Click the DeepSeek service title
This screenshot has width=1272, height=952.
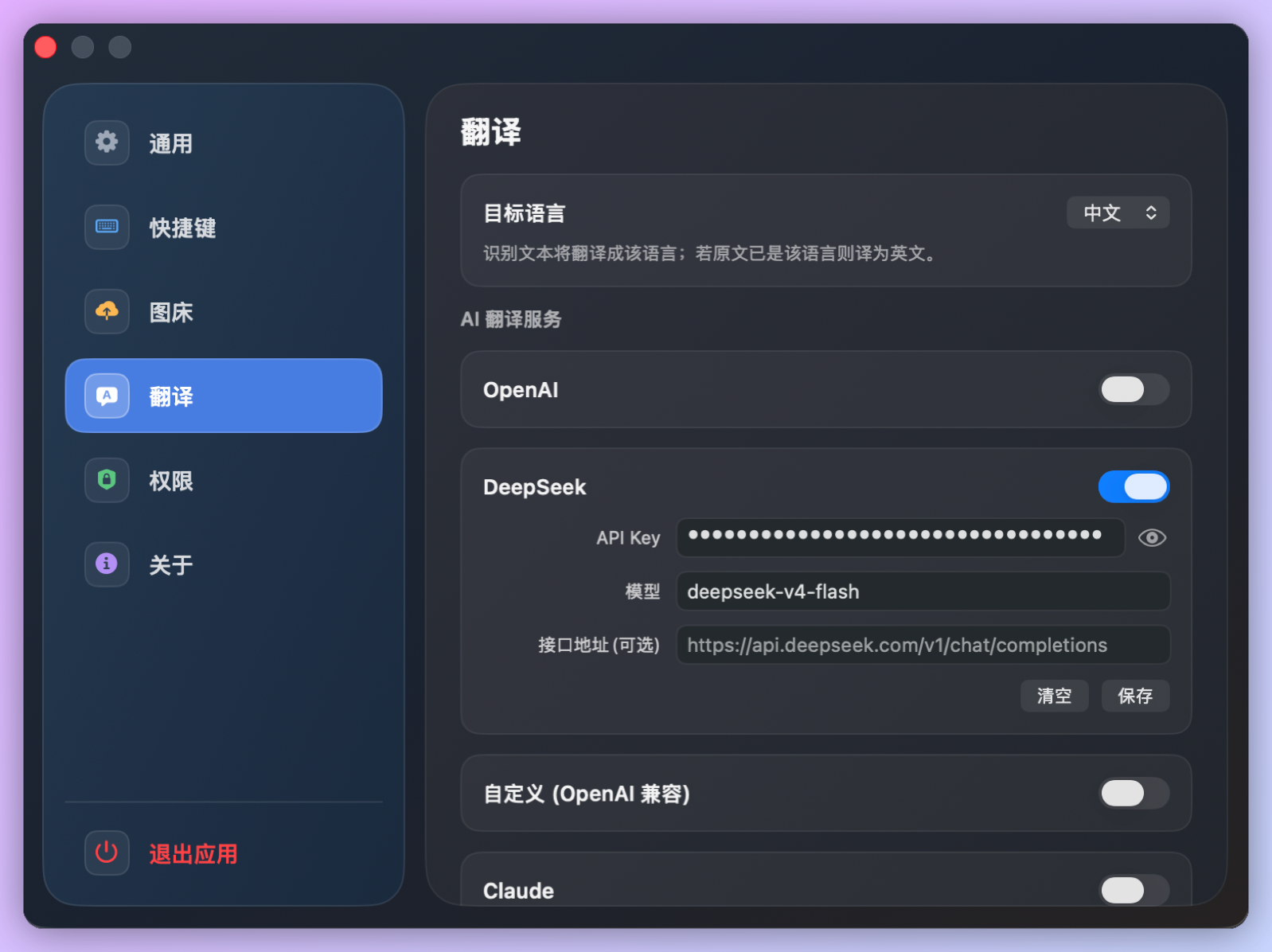(535, 487)
